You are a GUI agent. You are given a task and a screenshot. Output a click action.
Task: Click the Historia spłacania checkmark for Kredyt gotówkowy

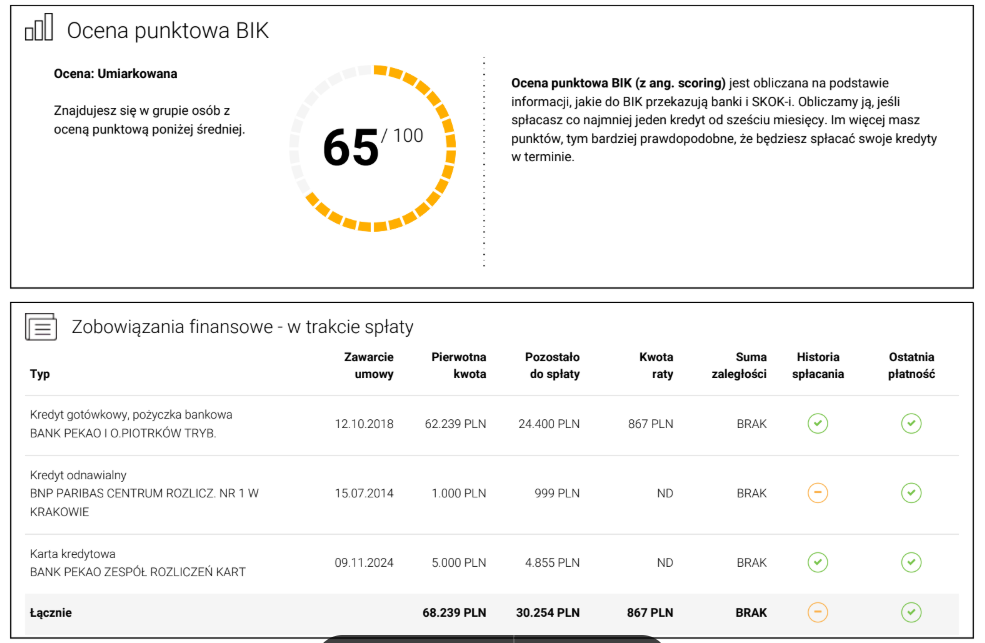click(817, 424)
